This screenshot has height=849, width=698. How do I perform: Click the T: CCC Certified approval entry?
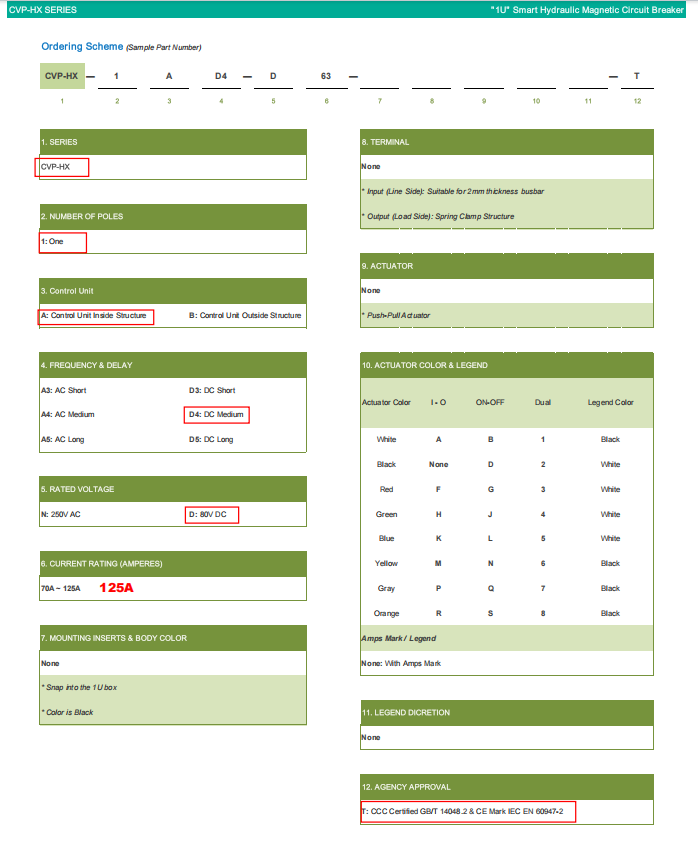468,811
